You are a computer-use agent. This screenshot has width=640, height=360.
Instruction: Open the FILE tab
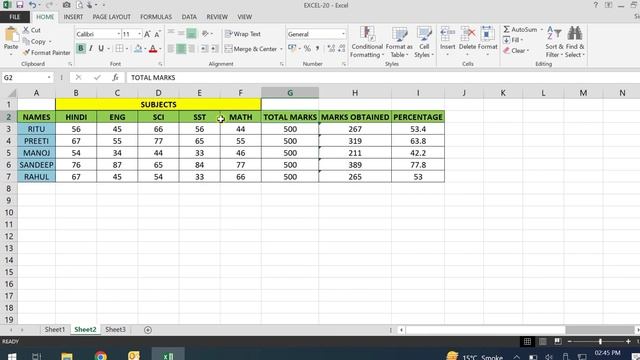click(x=15, y=17)
